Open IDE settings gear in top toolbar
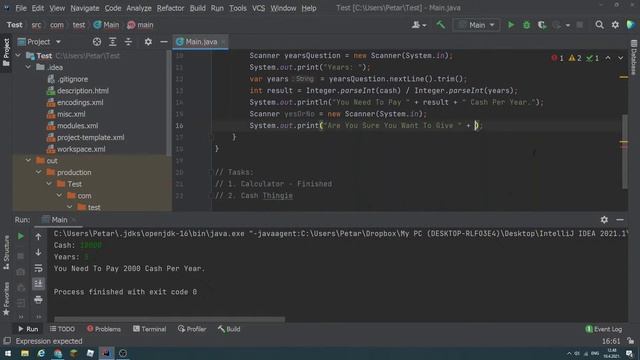Image resolution: width=640 pixels, height=360 pixels. tap(615, 25)
